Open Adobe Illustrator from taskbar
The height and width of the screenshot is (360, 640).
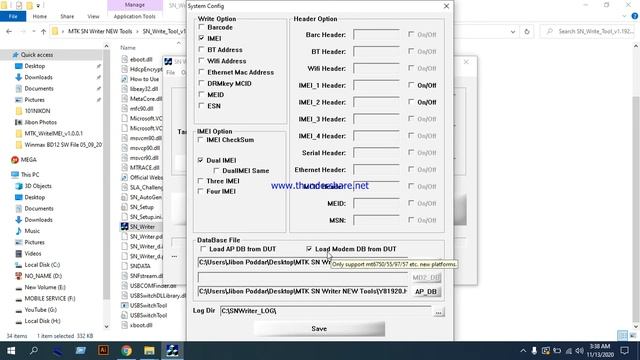click(x=103, y=350)
